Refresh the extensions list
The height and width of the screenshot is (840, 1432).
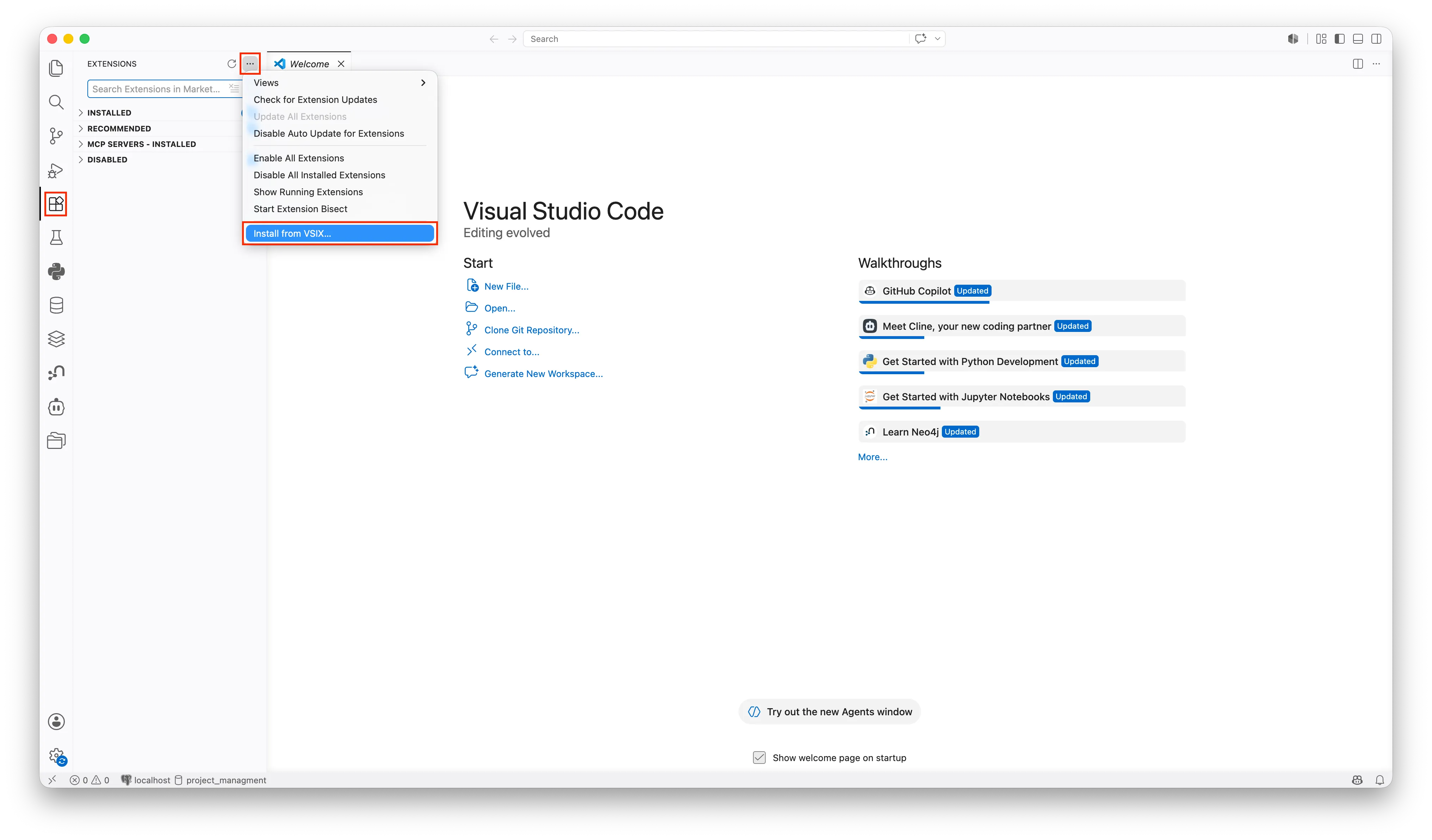point(231,64)
